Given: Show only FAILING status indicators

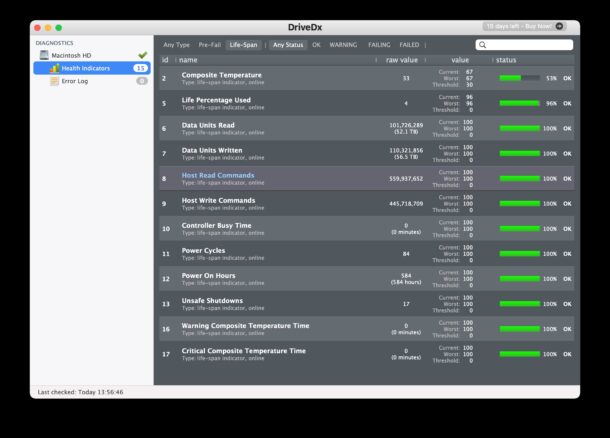Looking at the screenshot, I should click(x=379, y=45).
